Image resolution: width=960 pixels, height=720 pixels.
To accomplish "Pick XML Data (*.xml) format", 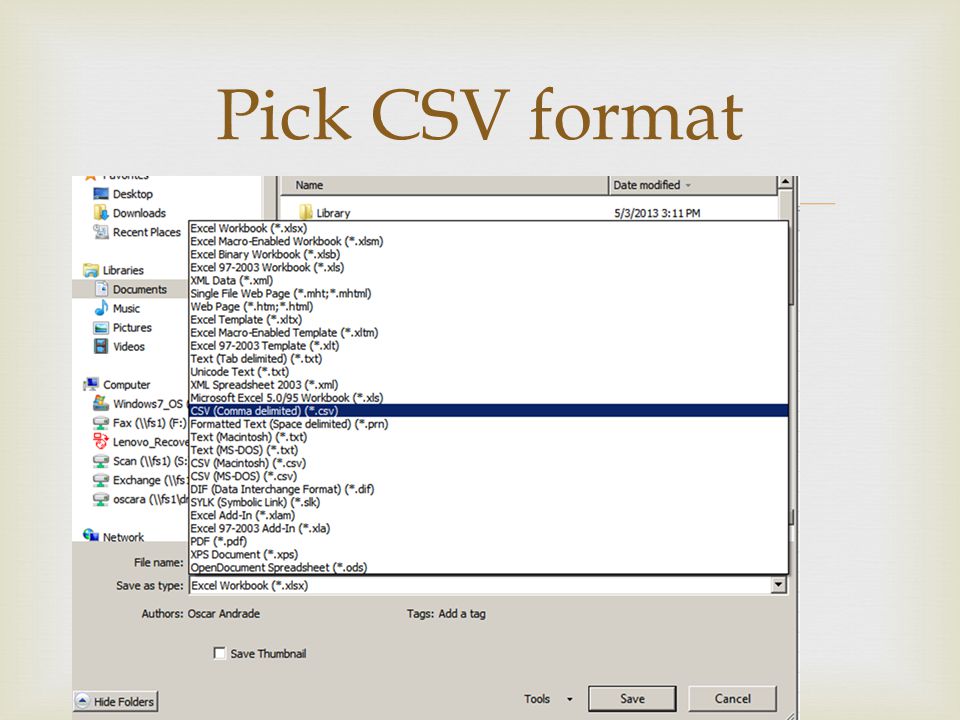I will (x=488, y=280).
